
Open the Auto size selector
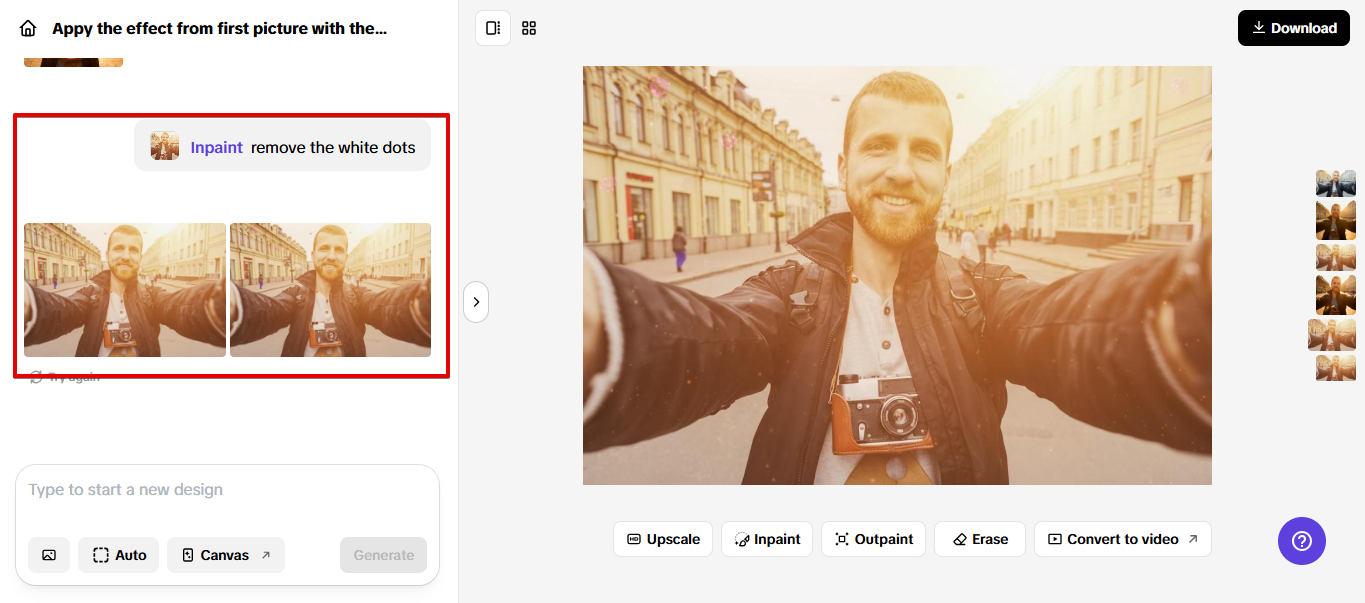(119, 555)
